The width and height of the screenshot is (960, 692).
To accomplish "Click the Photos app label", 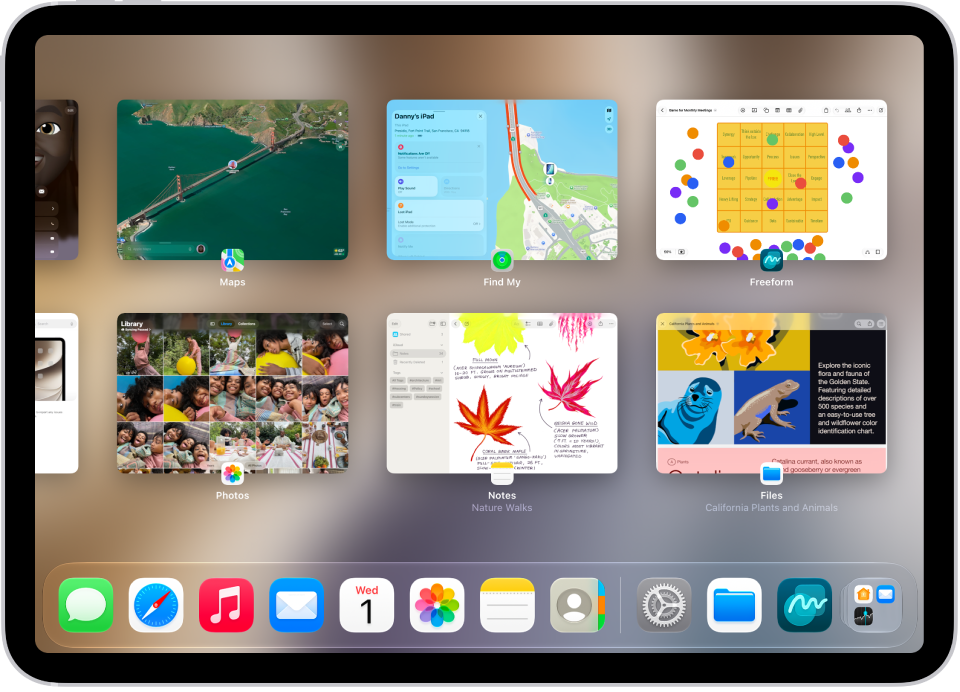I will pos(232,495).
